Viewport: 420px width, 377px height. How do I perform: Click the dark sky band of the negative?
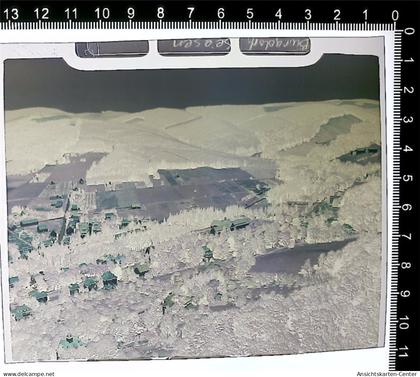point(192,83)
